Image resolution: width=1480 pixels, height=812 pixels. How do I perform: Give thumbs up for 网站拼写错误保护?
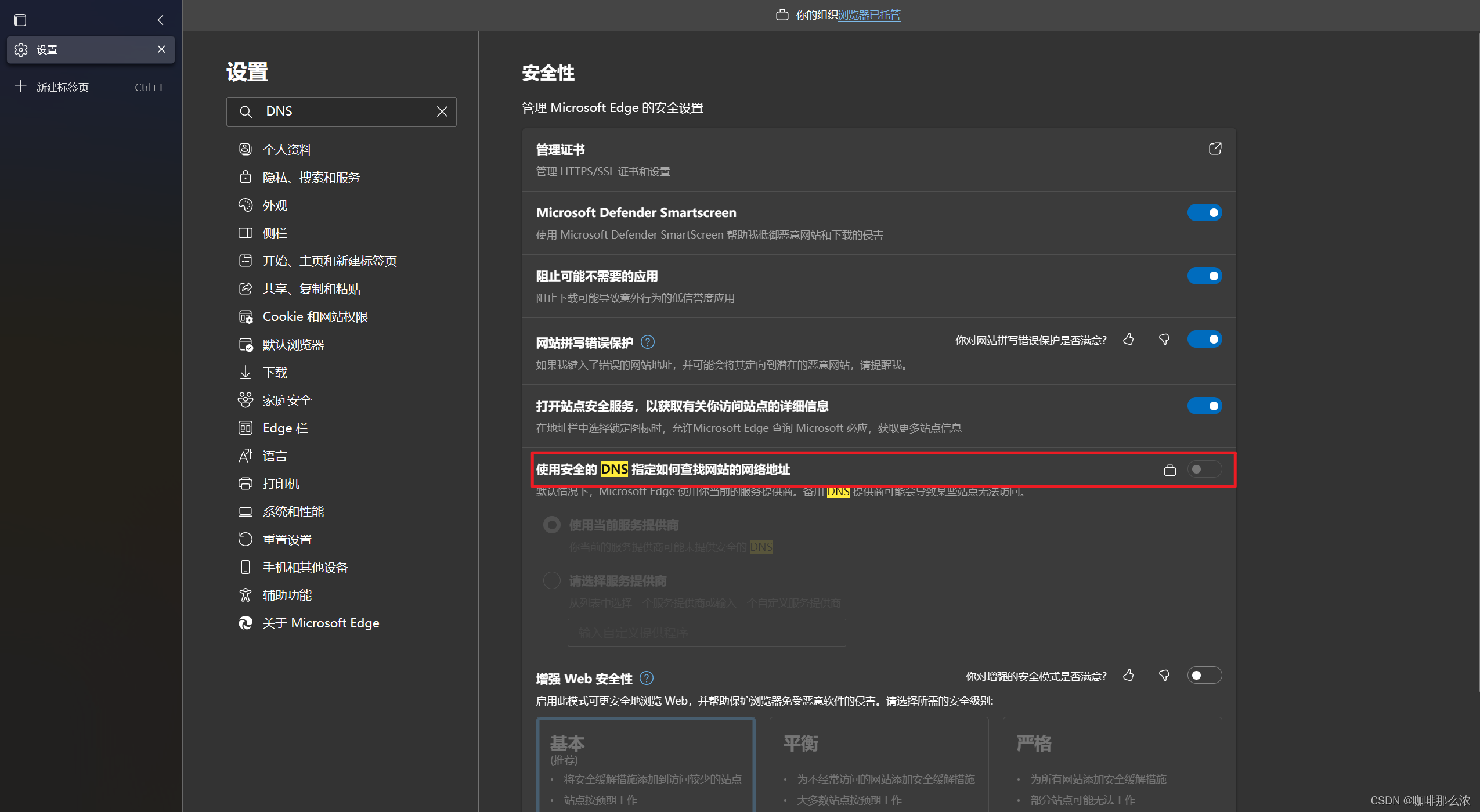pos(1128,340)
